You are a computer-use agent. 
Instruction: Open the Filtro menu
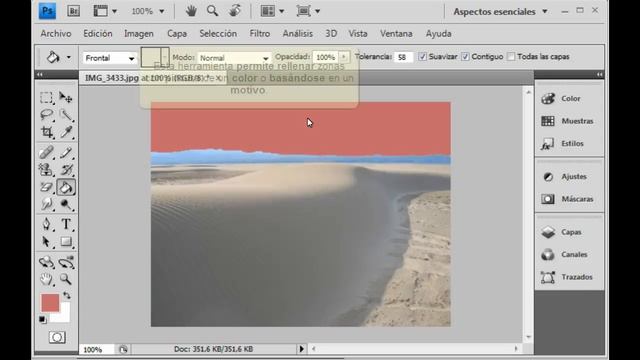pyautogui.click(x=260, y=33)
